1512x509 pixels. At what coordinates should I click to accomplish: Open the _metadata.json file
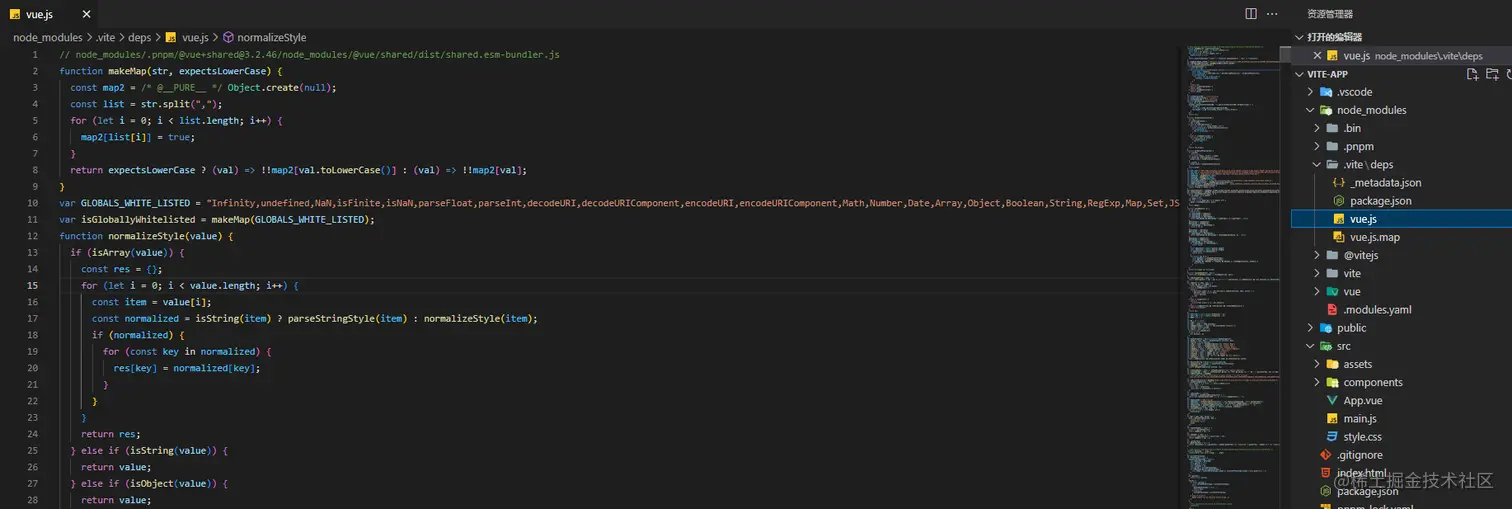pos(1385,183)
